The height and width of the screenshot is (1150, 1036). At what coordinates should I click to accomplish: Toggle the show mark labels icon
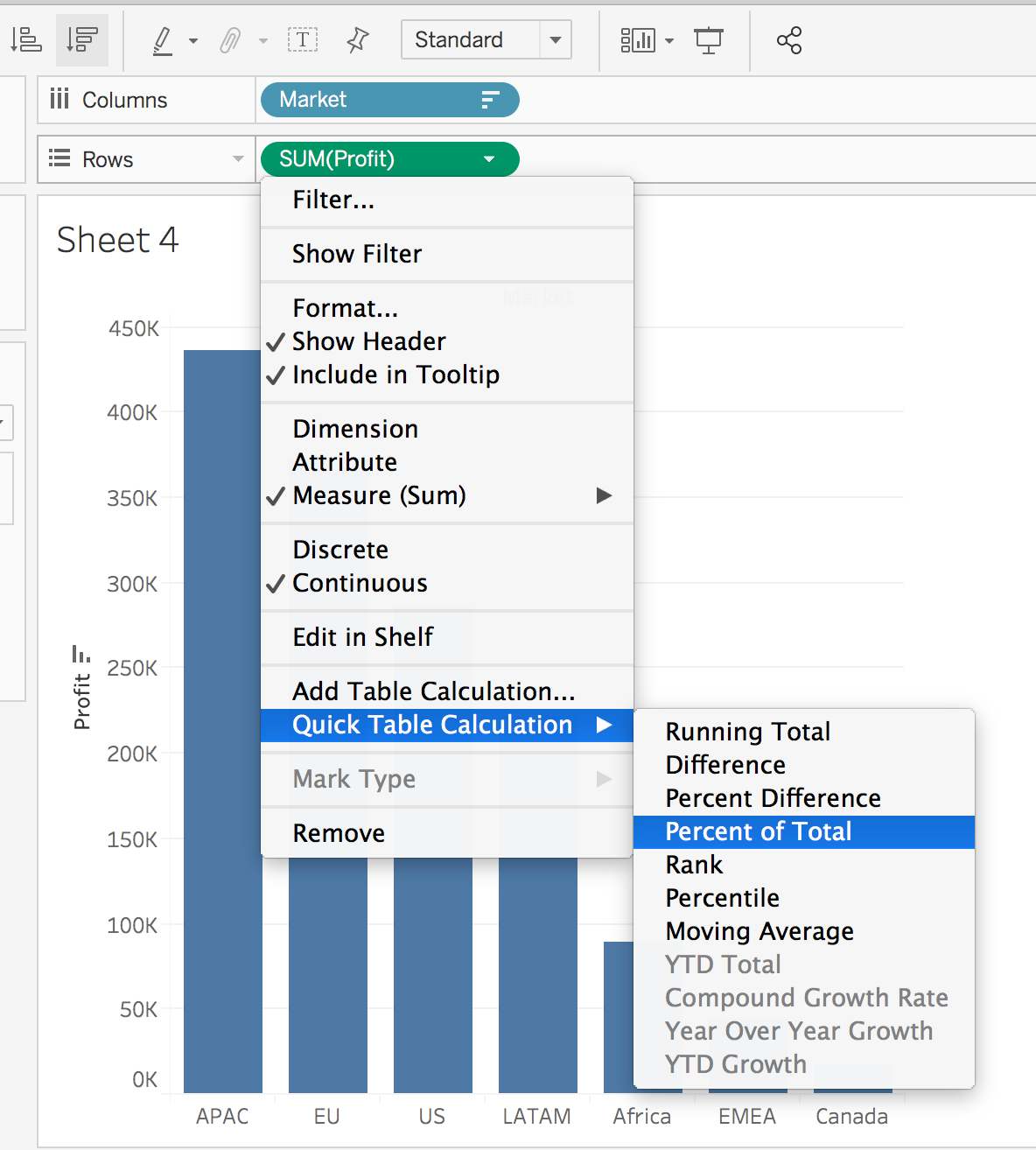click(x=303, y=39)
